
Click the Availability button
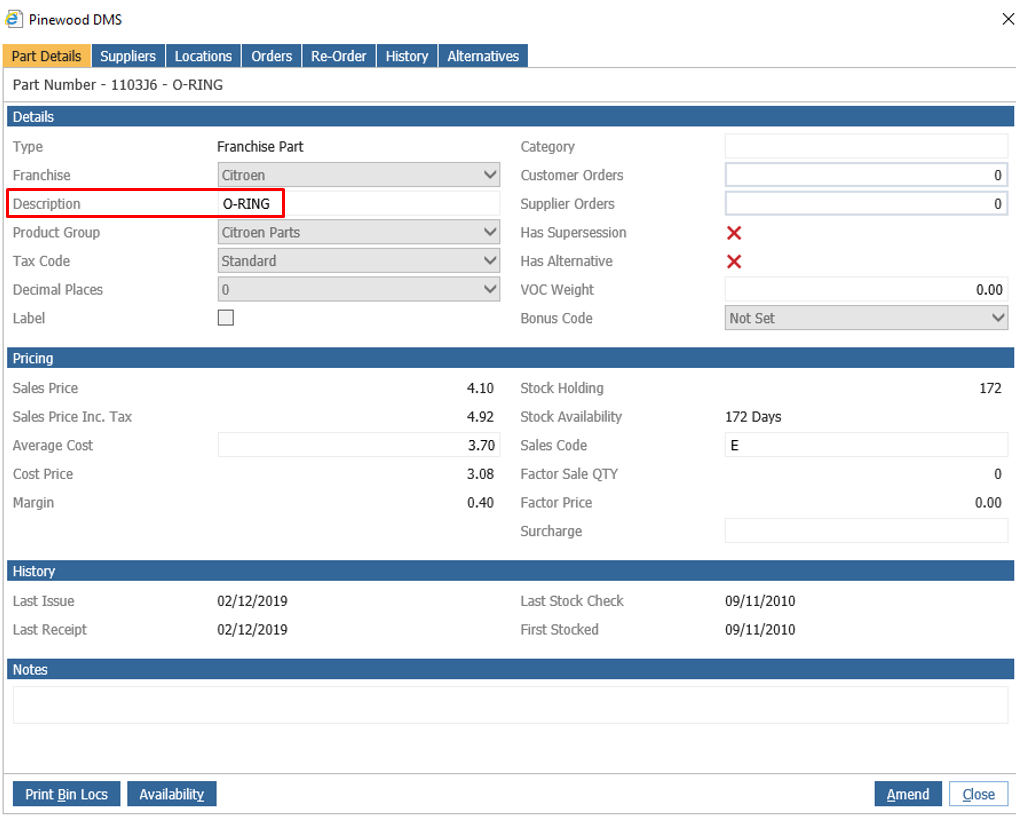(171, 793)
